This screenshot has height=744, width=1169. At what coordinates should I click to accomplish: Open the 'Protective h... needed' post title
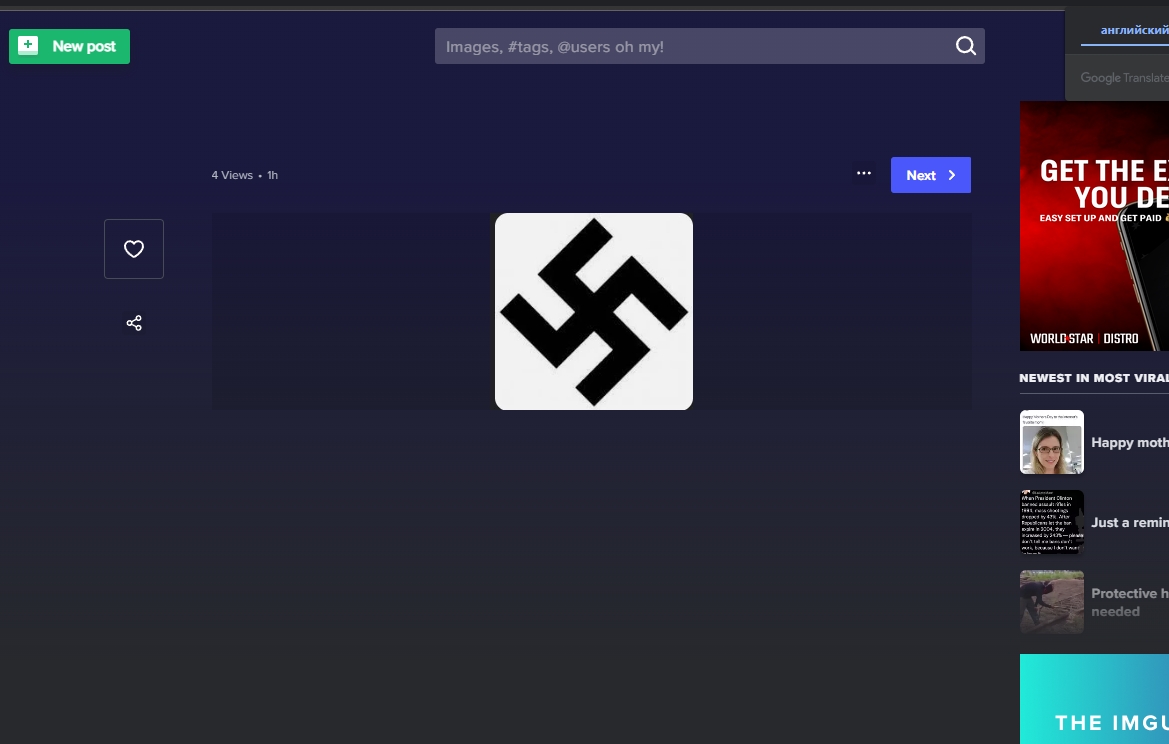pos(1129,602)
